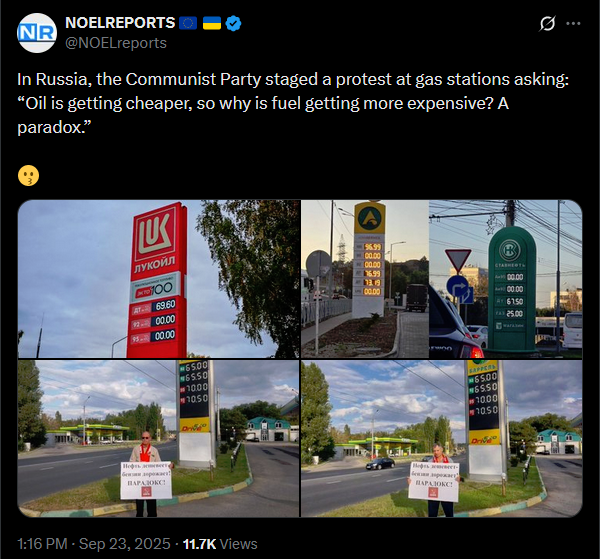Click the Ukraine flag emoji

[x=212, y=23]
